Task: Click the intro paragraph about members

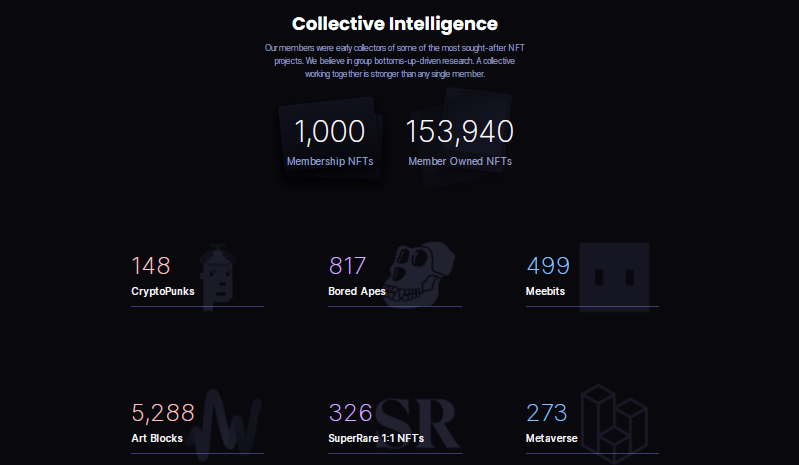Action: [x=394, y=61]
